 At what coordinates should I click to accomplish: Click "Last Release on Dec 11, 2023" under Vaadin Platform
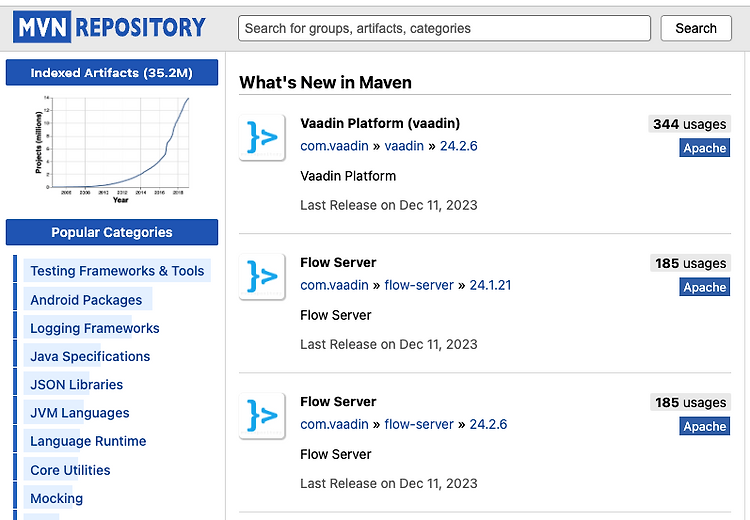pos(389,205)
